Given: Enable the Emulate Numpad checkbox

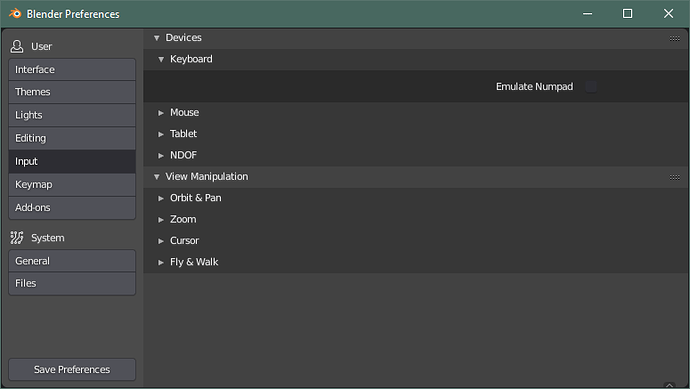Looking at the screenshot, I should pos(591,87).
